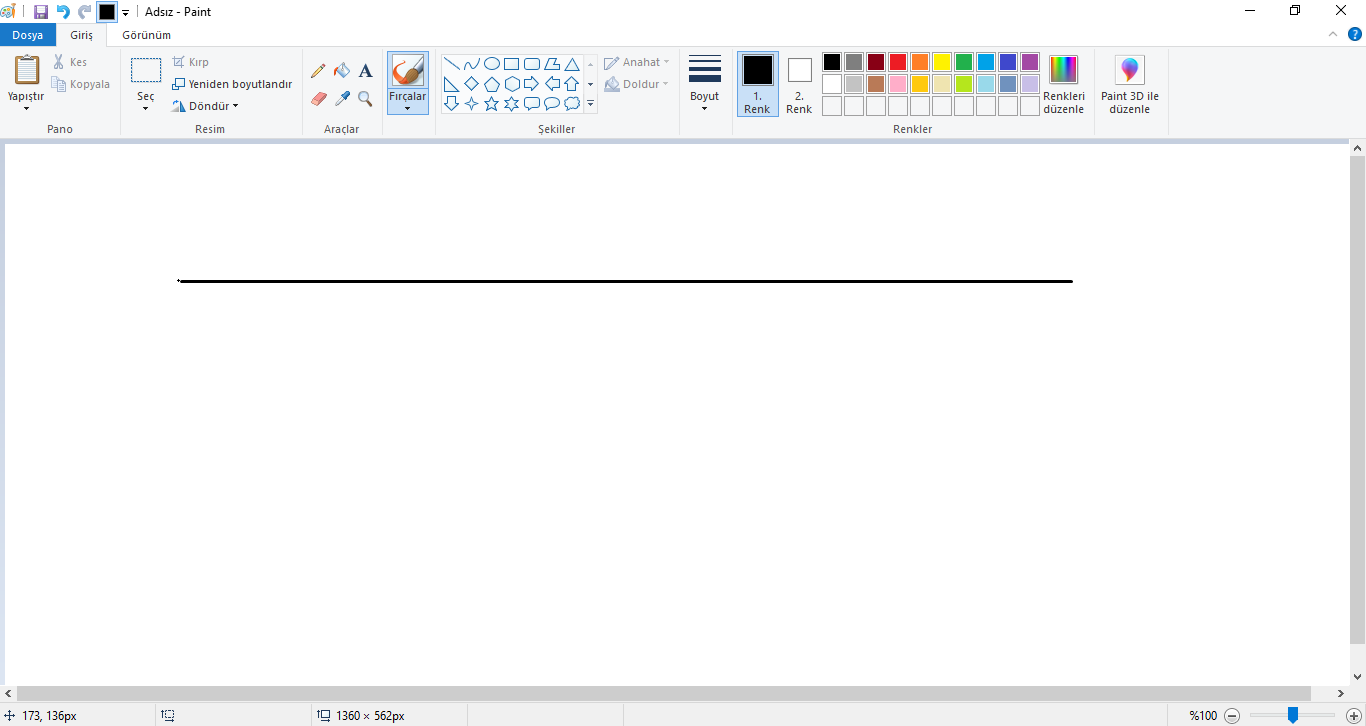Click the horizontal scrollbar right arrow

[x=1342, y=693]
